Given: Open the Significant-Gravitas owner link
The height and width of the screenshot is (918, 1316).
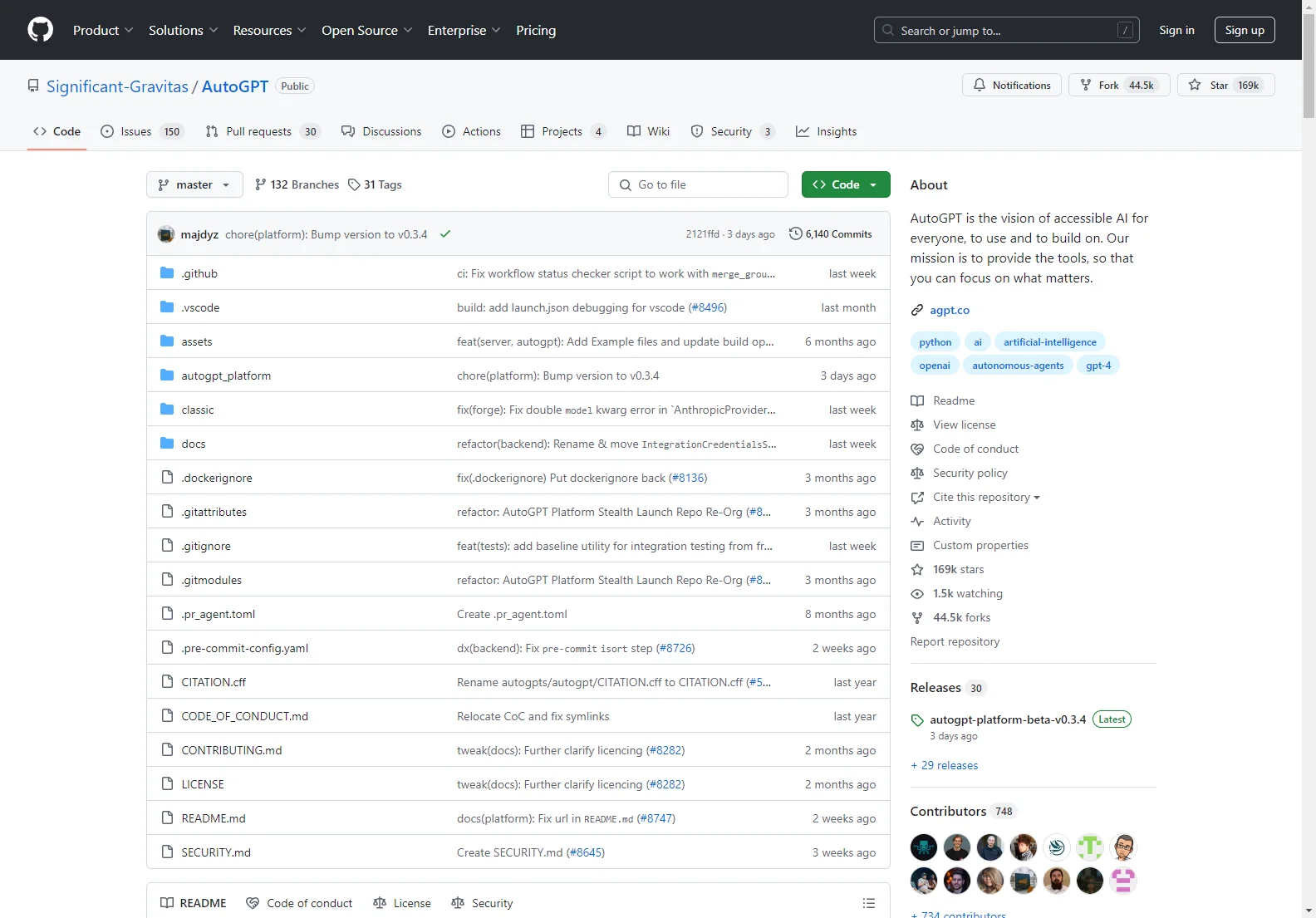Looking at the screenshot, I should [x=117, y=86].
